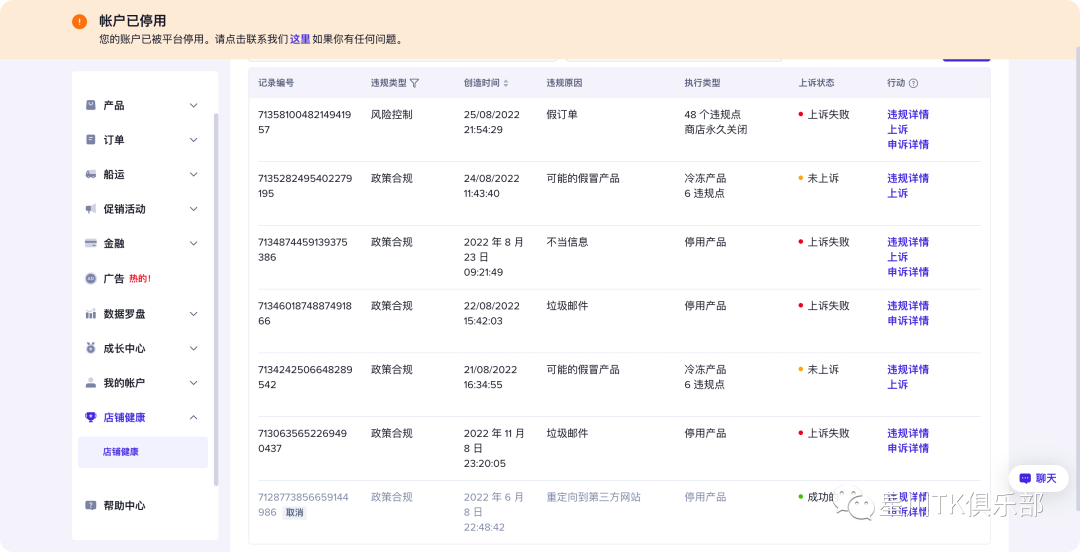Screen dimensions: 1080x552
Task: Click the 促销活动 megaphone icon
Action: [x=90, y=209]
